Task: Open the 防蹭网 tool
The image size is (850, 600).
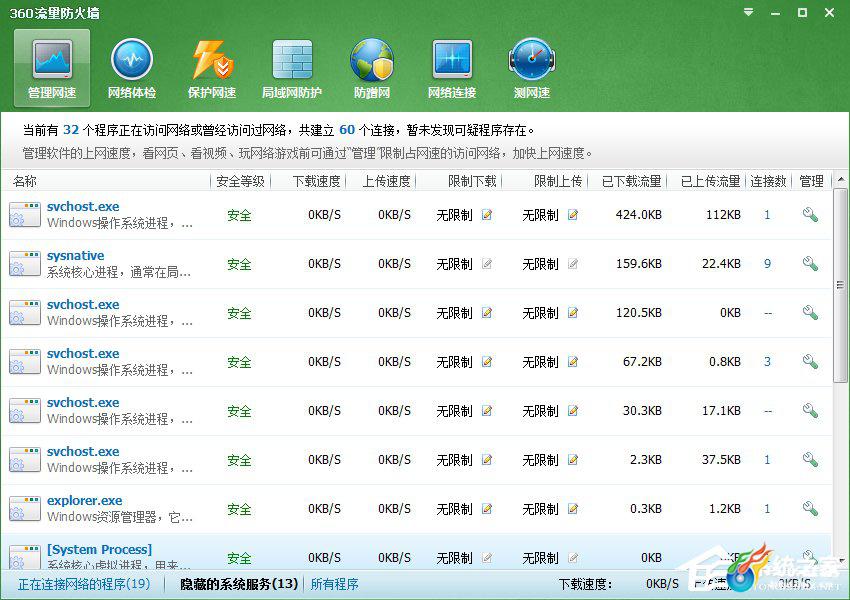Action: (x=372, y=68)
